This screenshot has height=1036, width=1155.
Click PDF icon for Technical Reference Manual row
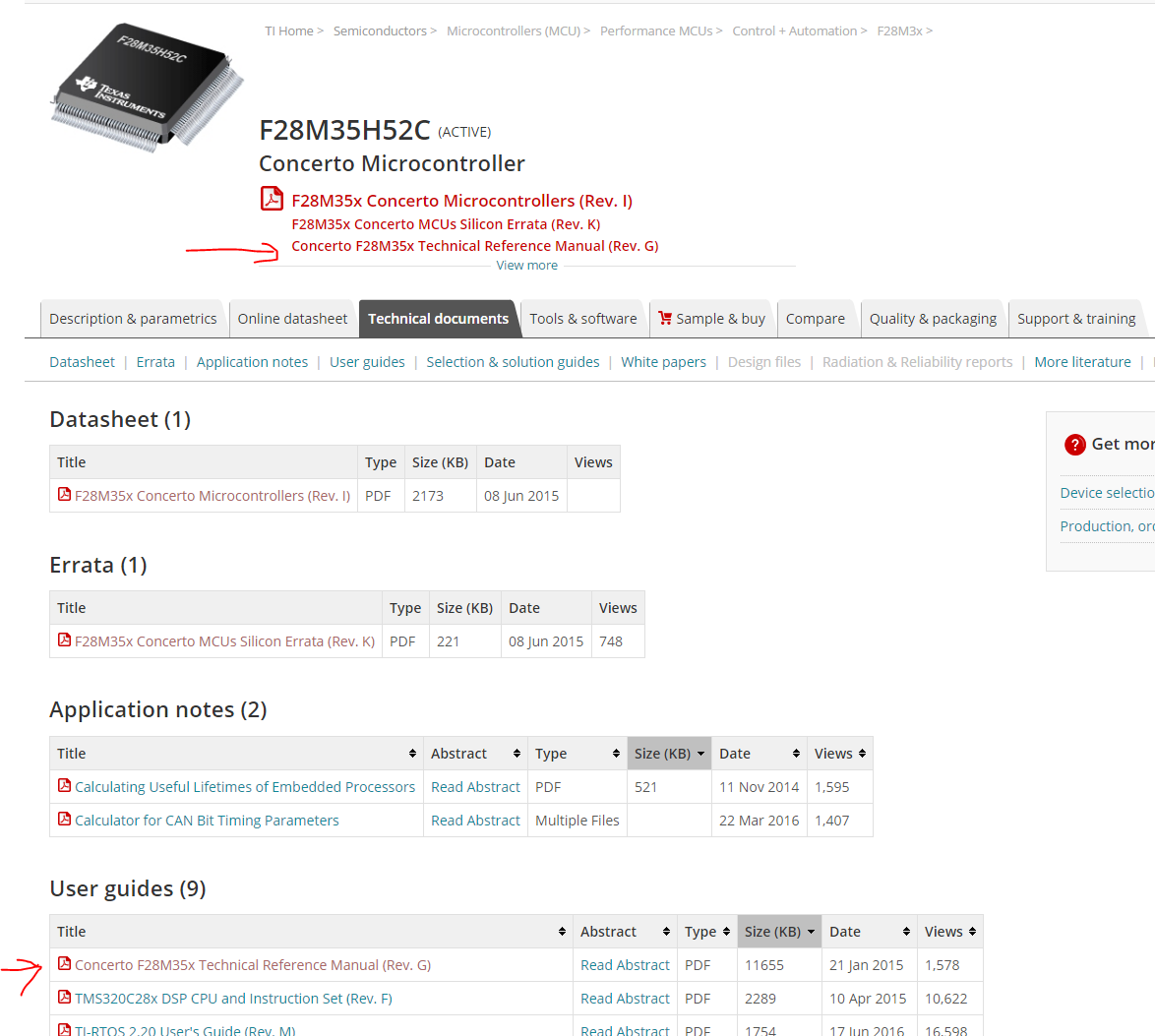[x=65, y=964]
